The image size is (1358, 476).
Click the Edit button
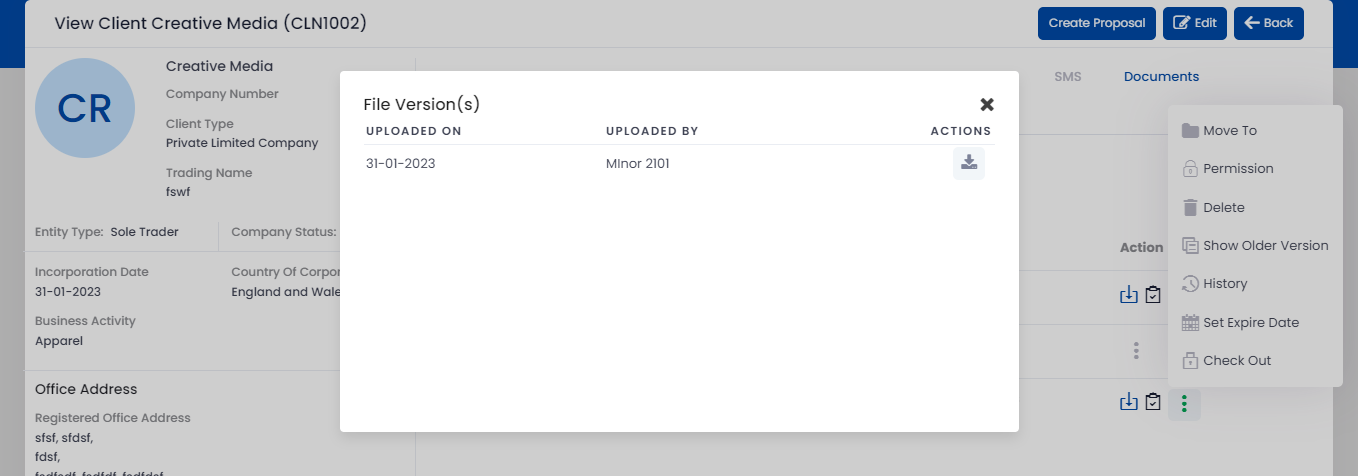pyautogui.click(x=1194, y=23)
